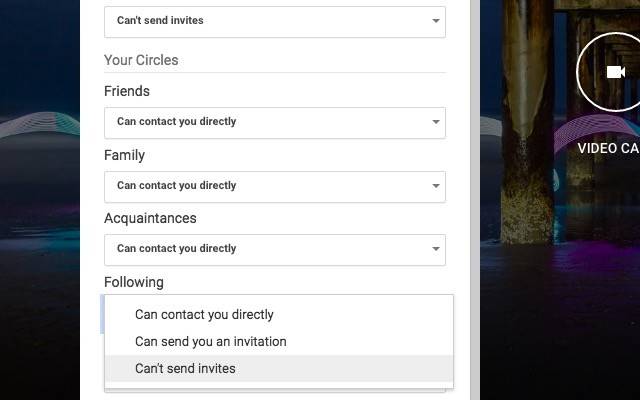Click the Friends dropdown arrow icon
Viewport: 640px width, 400px height.
(436, 122)
